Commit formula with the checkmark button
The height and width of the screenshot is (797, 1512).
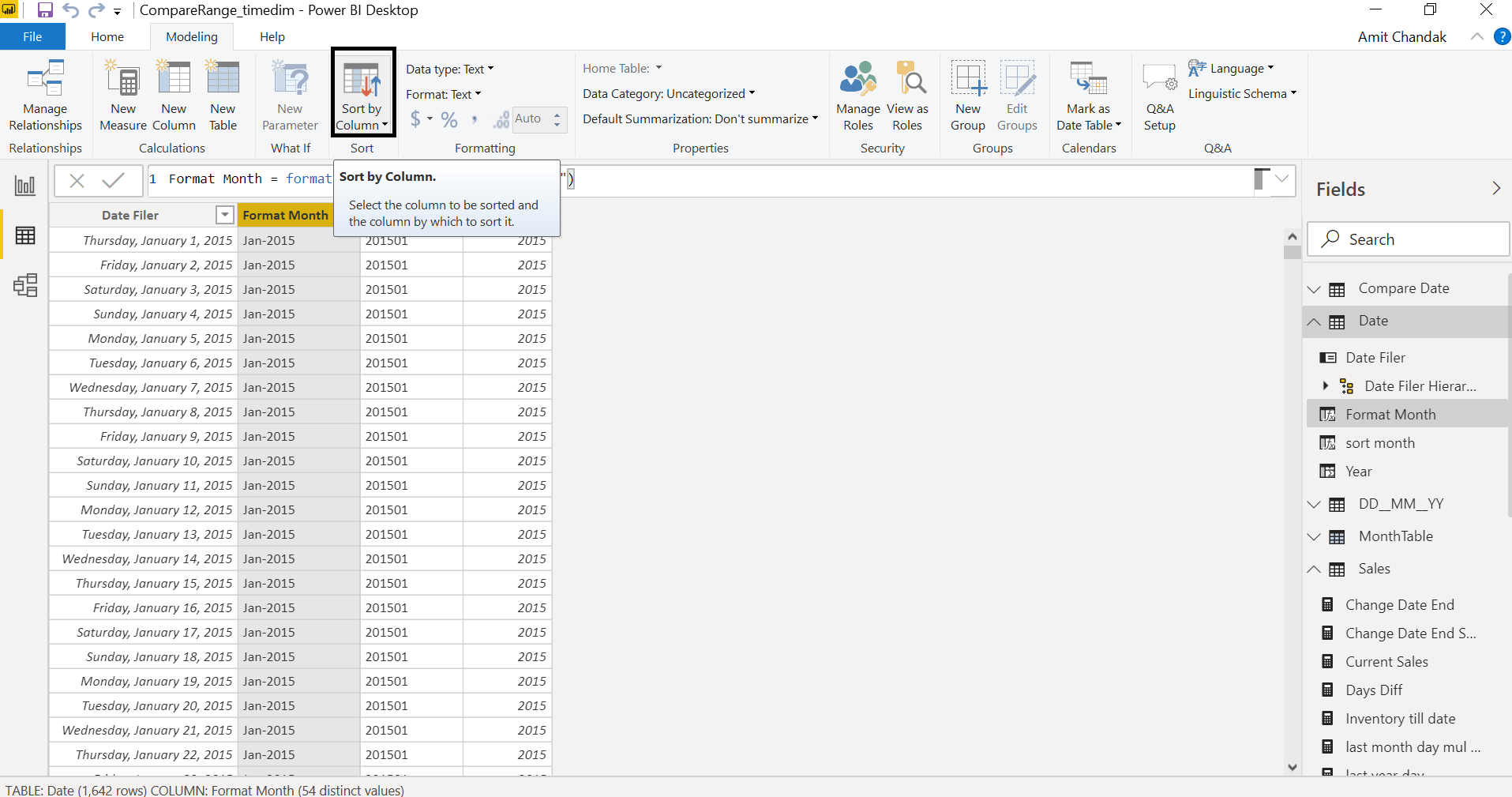(114, 180)
